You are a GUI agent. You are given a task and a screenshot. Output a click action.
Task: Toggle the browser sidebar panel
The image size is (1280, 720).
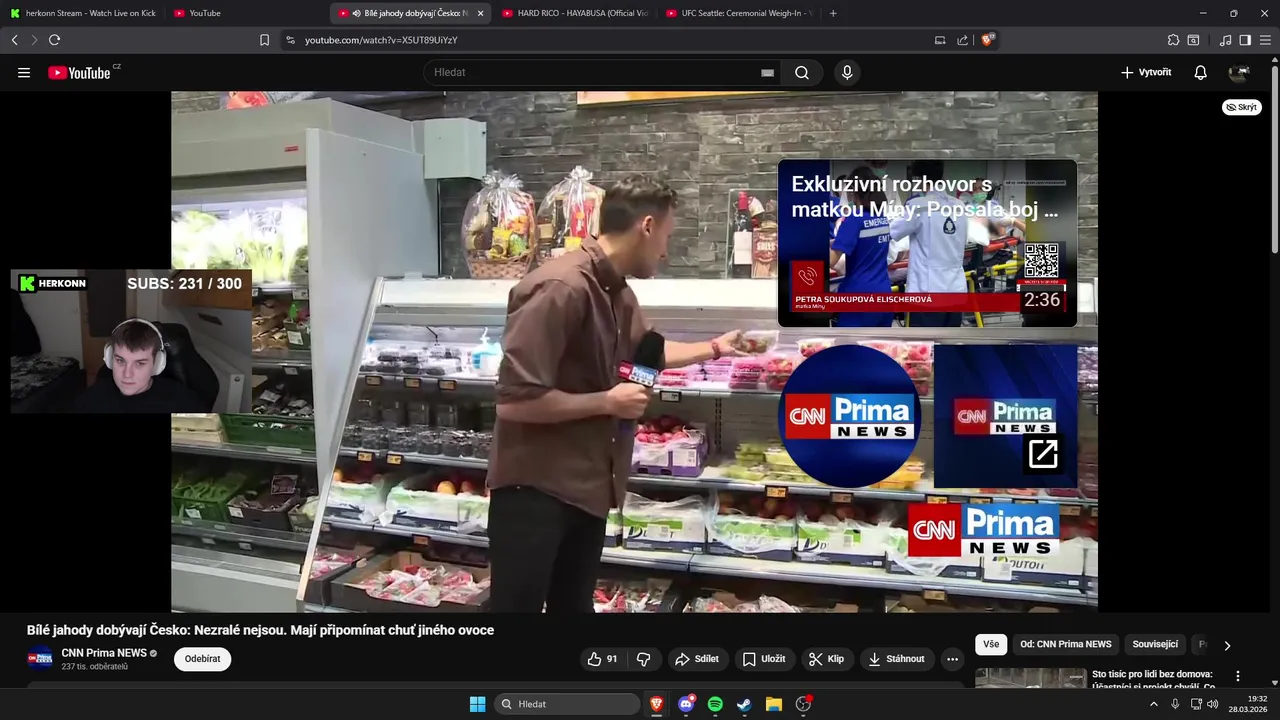[x=1245, y=40]
